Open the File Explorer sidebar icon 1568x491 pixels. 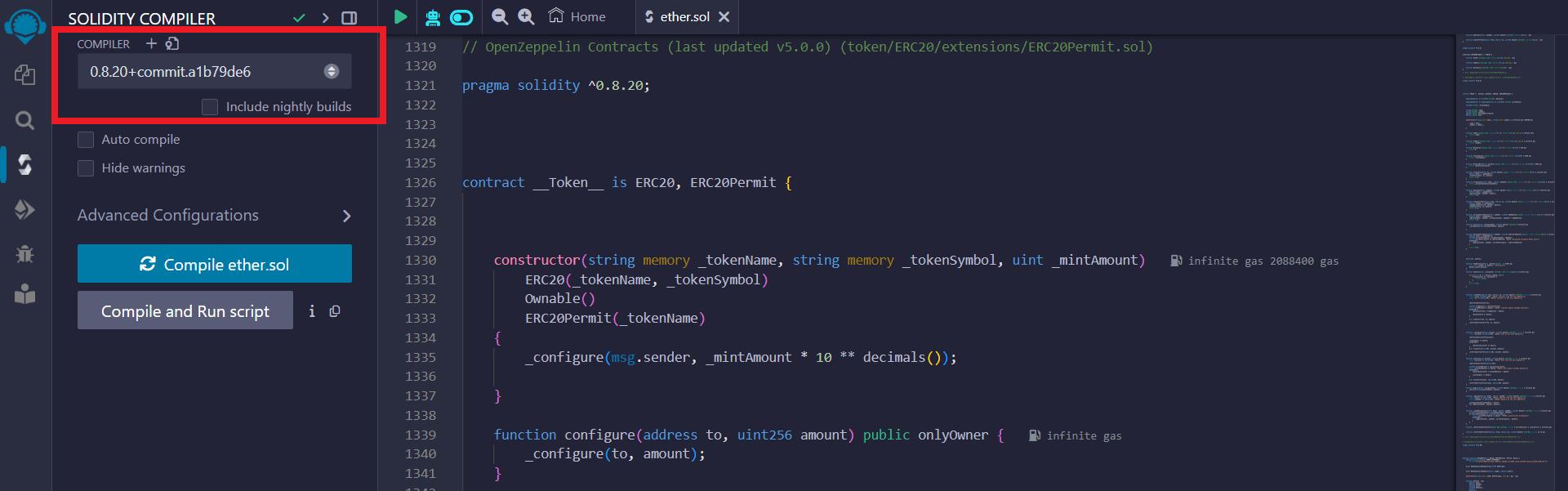(x=25, y=75)
